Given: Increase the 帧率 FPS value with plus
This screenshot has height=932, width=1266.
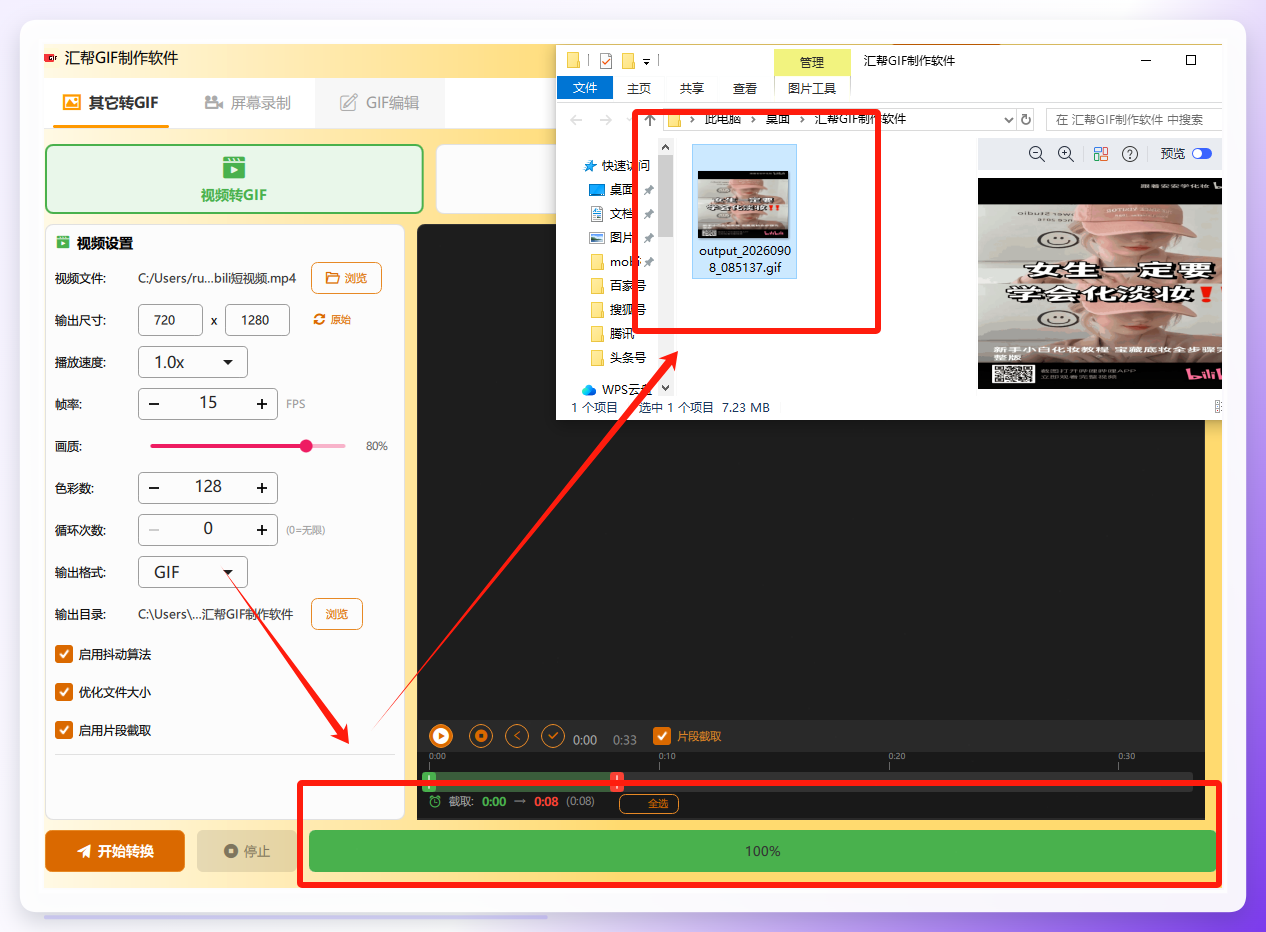Looking at the screenshot, I should pos(262,403).
